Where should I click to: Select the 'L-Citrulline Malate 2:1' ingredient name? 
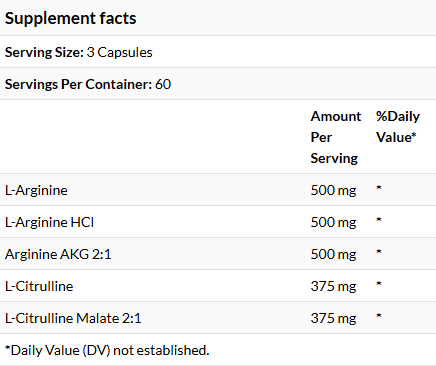pos(73,318)
